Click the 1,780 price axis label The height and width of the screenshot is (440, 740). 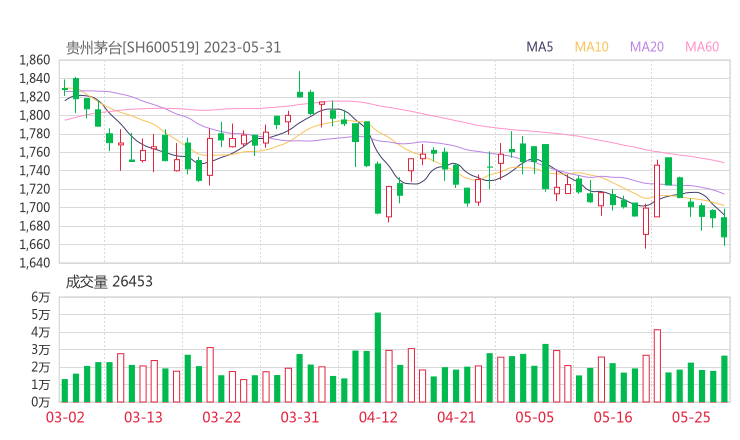(34, 134)
